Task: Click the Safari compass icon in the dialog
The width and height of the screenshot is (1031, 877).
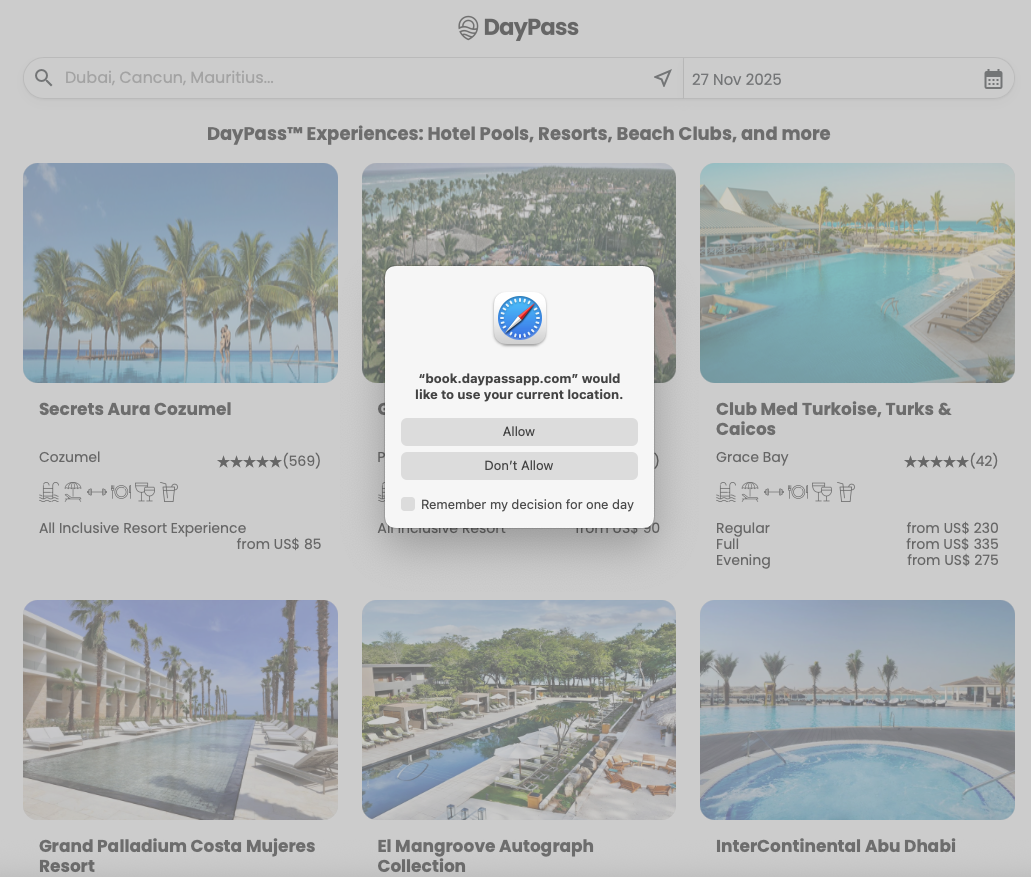Action: (519, 318)
